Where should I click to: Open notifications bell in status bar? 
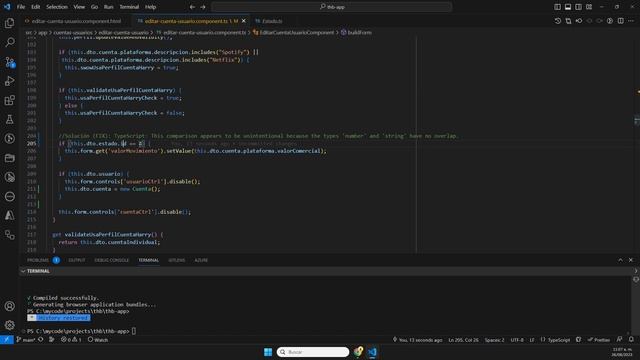pyautogui.click(x=631, y=340)
